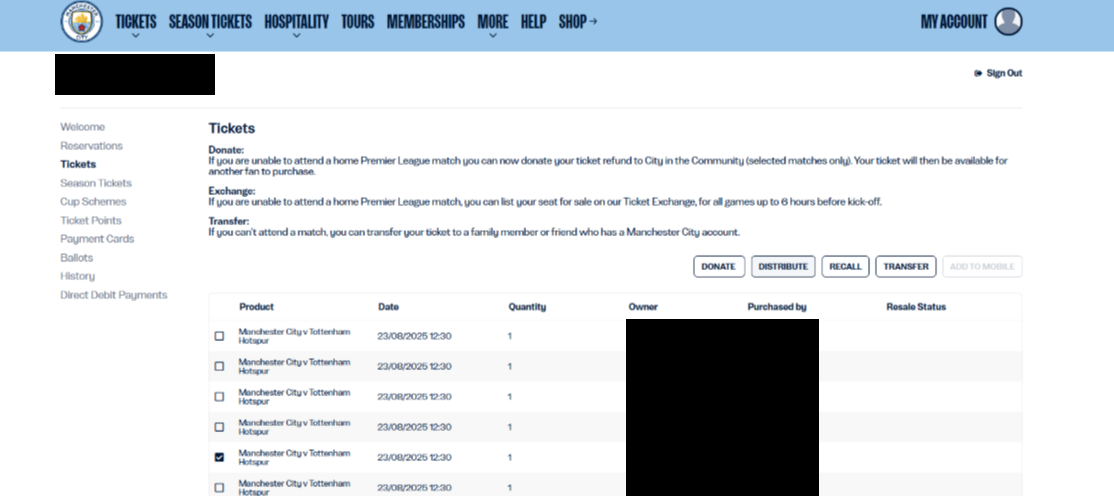Click the Resale Status column header
The height and width of the screenshot is (496, 1114).
(916, 307)
